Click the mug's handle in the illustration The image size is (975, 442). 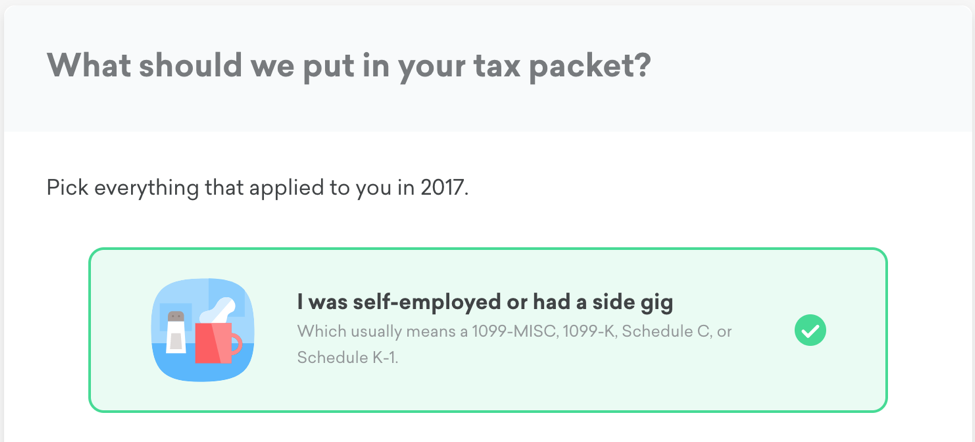[x=236, y=346]
